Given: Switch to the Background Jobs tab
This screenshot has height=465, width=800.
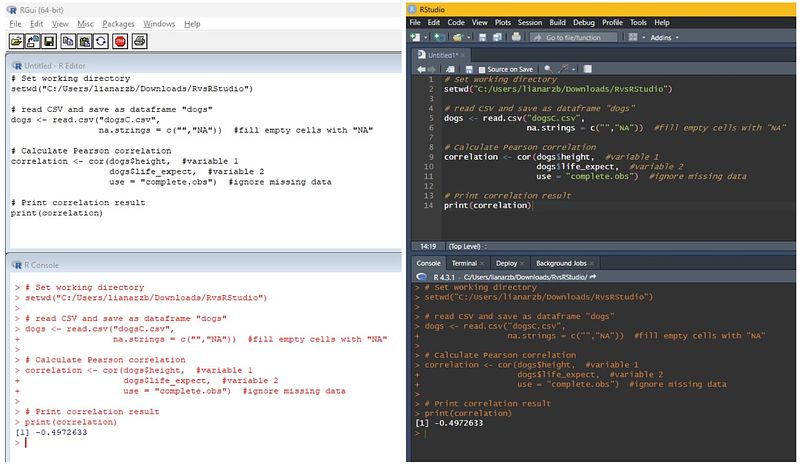Looking at the screenshot, I should 560,263.
